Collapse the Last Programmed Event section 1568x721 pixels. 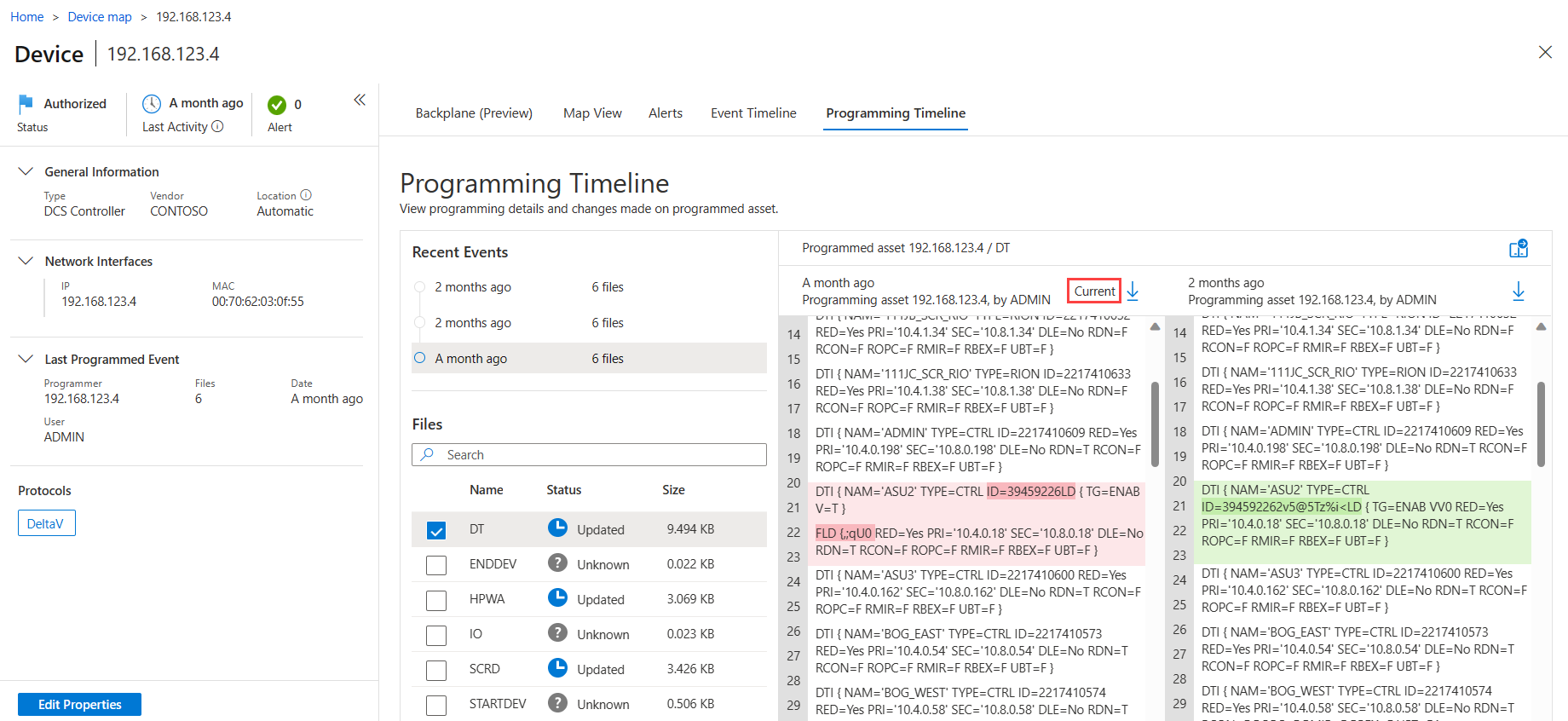pyautogui.click(x=26, y=359)
